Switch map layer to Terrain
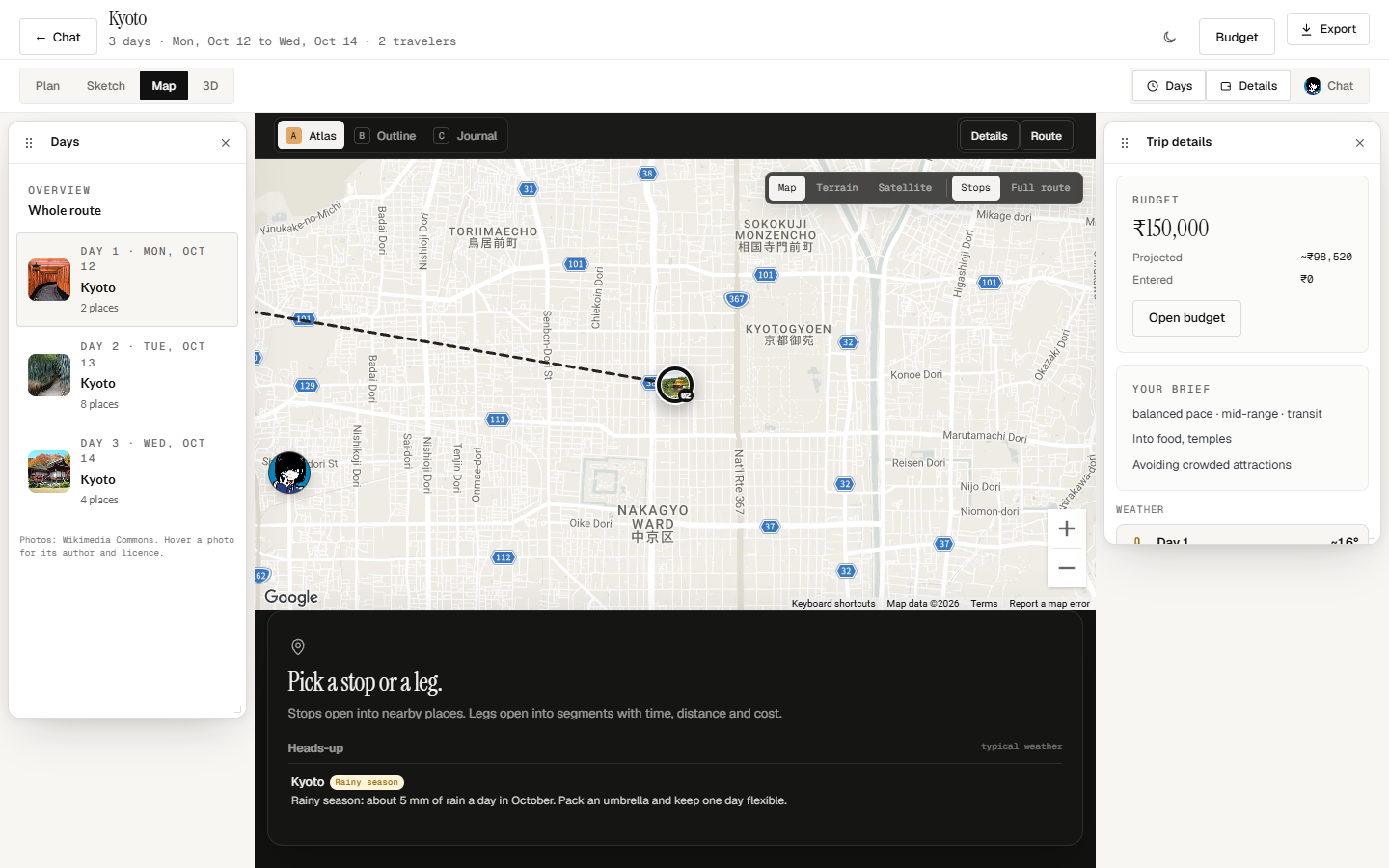Screen dimensions: 1389x868 pyautogui.click(x=837, y=188)
